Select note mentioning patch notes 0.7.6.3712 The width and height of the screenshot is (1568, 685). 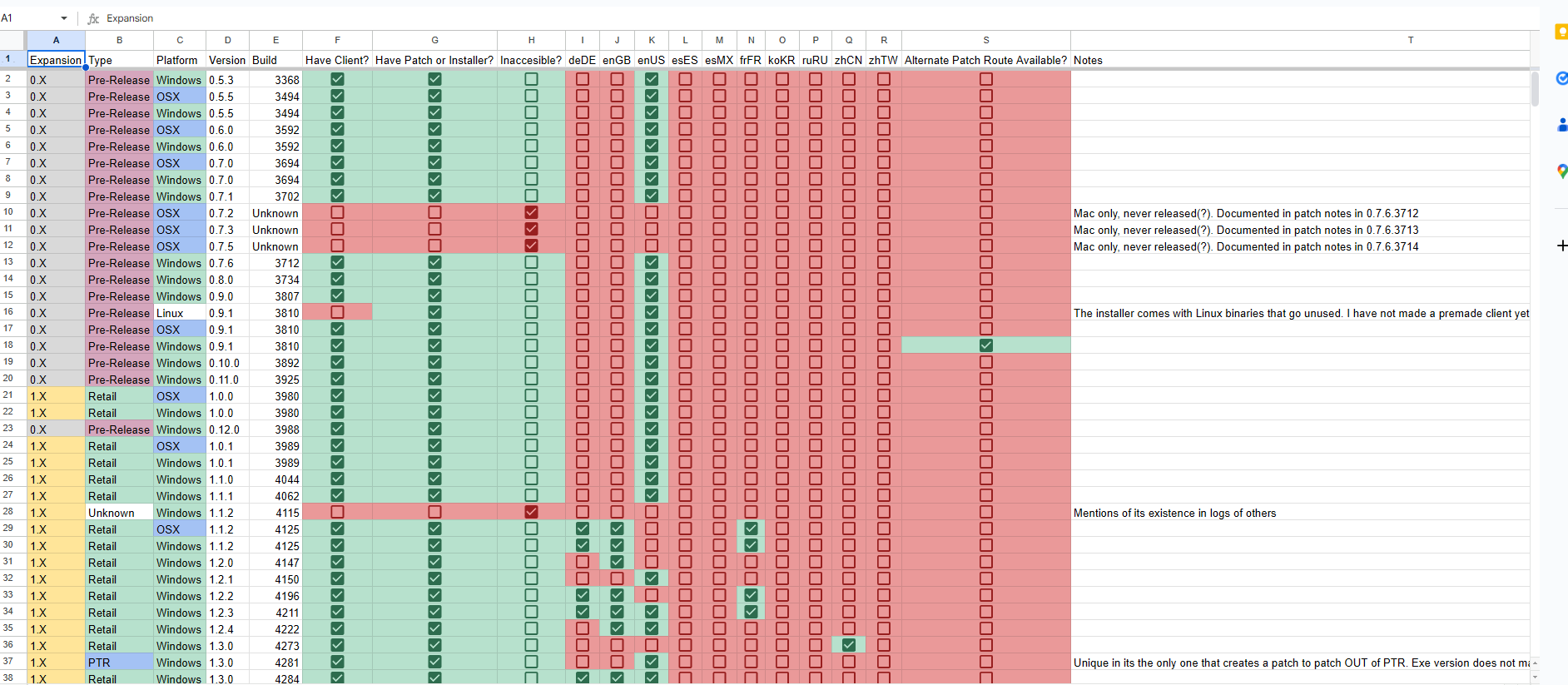pos(1300,212)
